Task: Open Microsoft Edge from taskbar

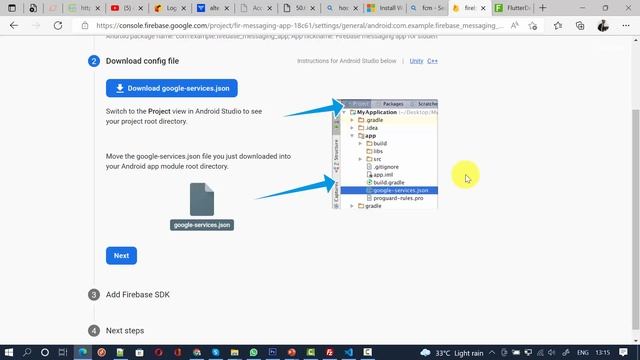Action: [x=83, y=352]
